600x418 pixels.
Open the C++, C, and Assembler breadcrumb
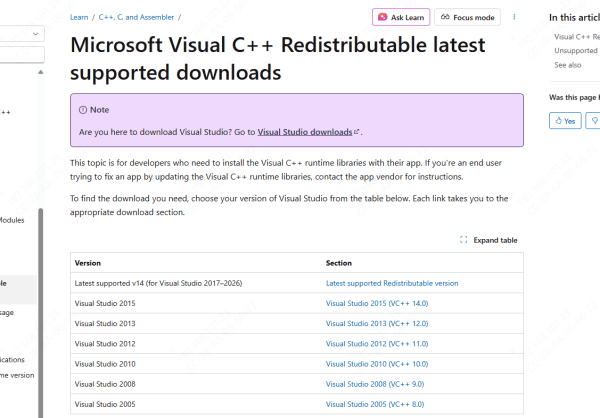pos(136,17)
